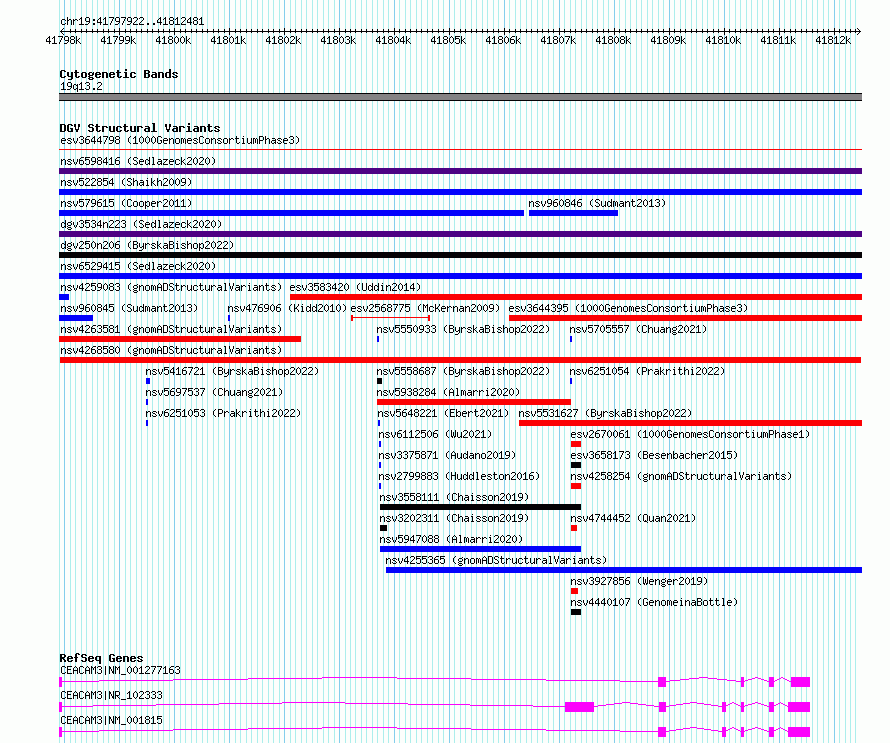Click nsv4255365 (gnomADStructuralVariants) label
The height and width of the screenshot is (743, 890).
pos(496,560)
